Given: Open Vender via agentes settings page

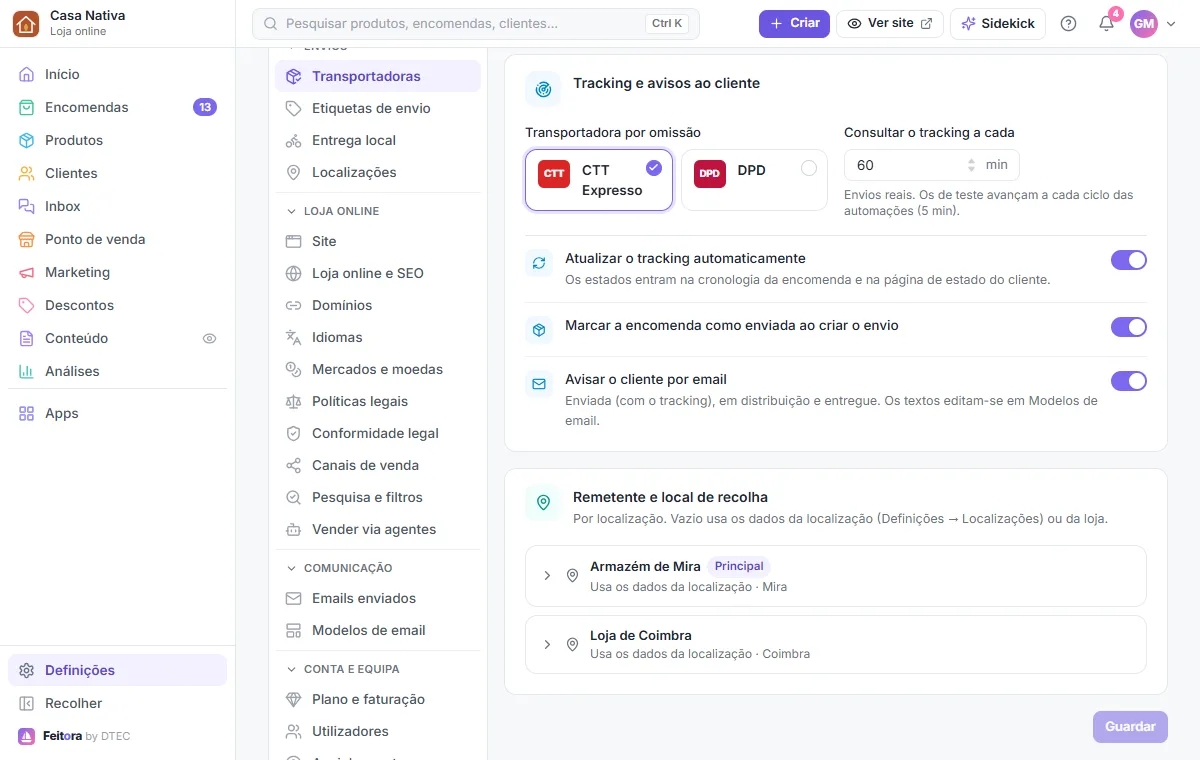Looking at the screenshot, I should click(x=378, y=529).
